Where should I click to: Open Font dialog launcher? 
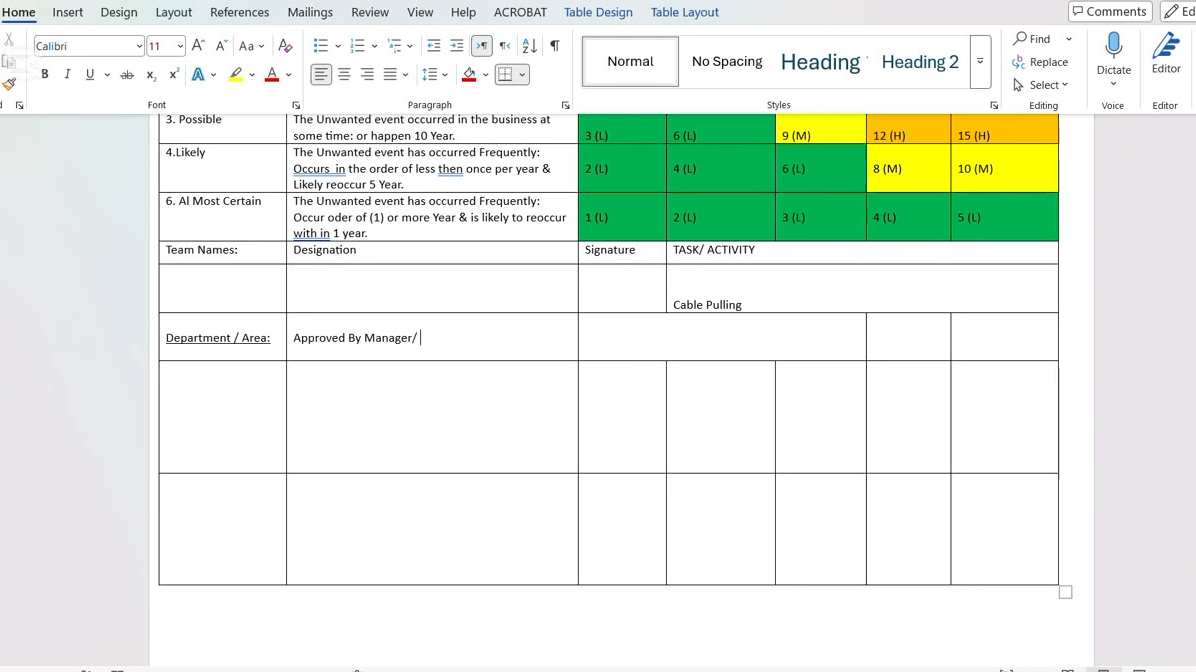296,105
